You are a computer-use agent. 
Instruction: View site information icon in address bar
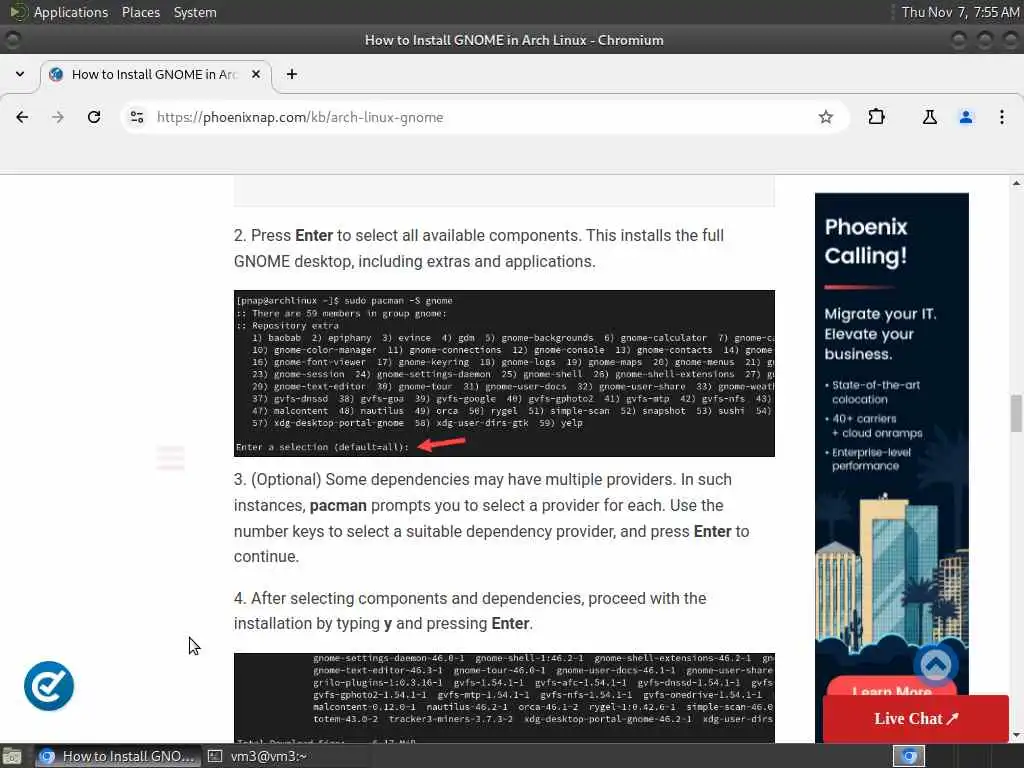click(x=137, y=117)
